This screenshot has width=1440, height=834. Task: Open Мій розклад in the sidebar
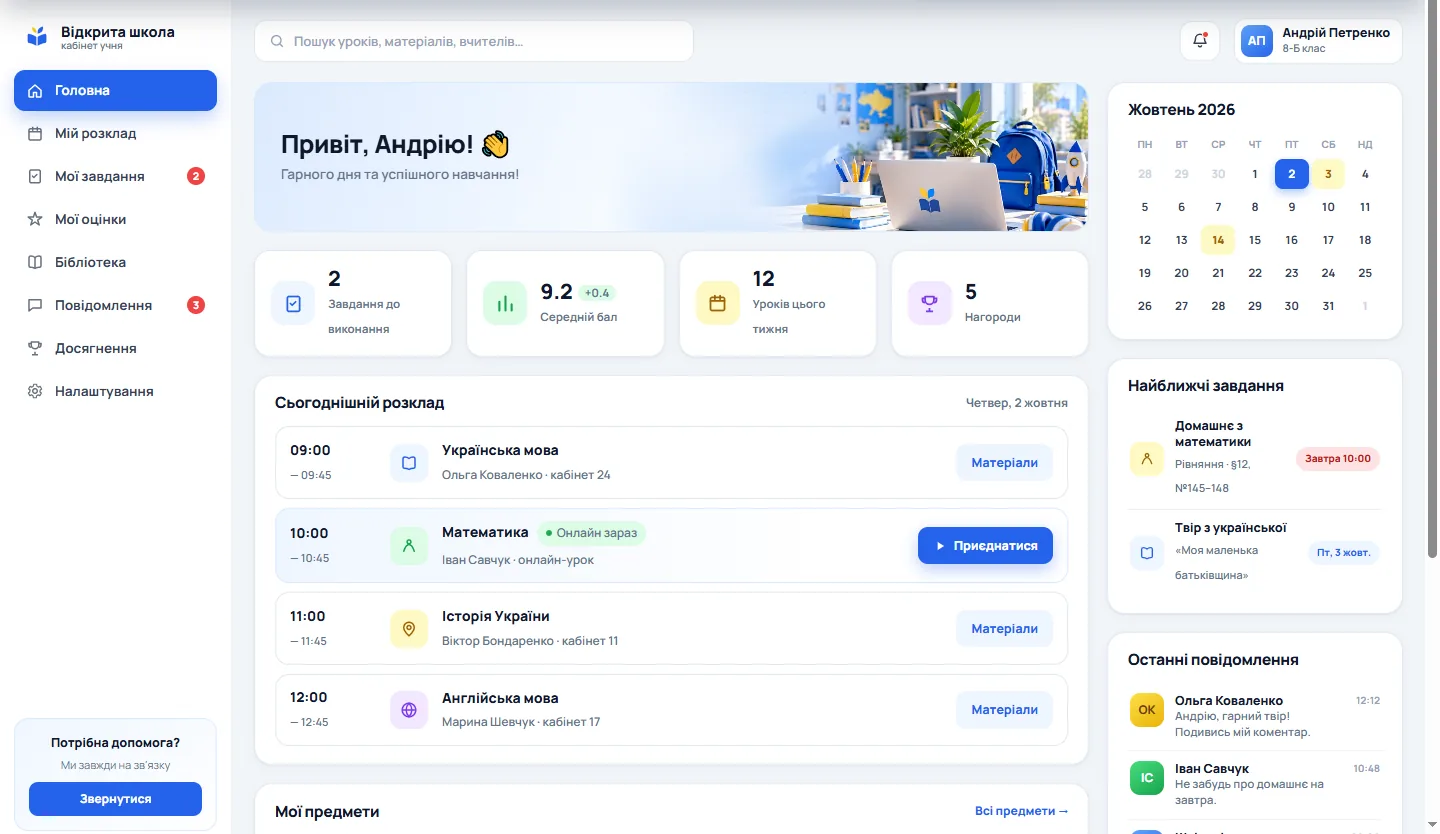tap(115, 133)
